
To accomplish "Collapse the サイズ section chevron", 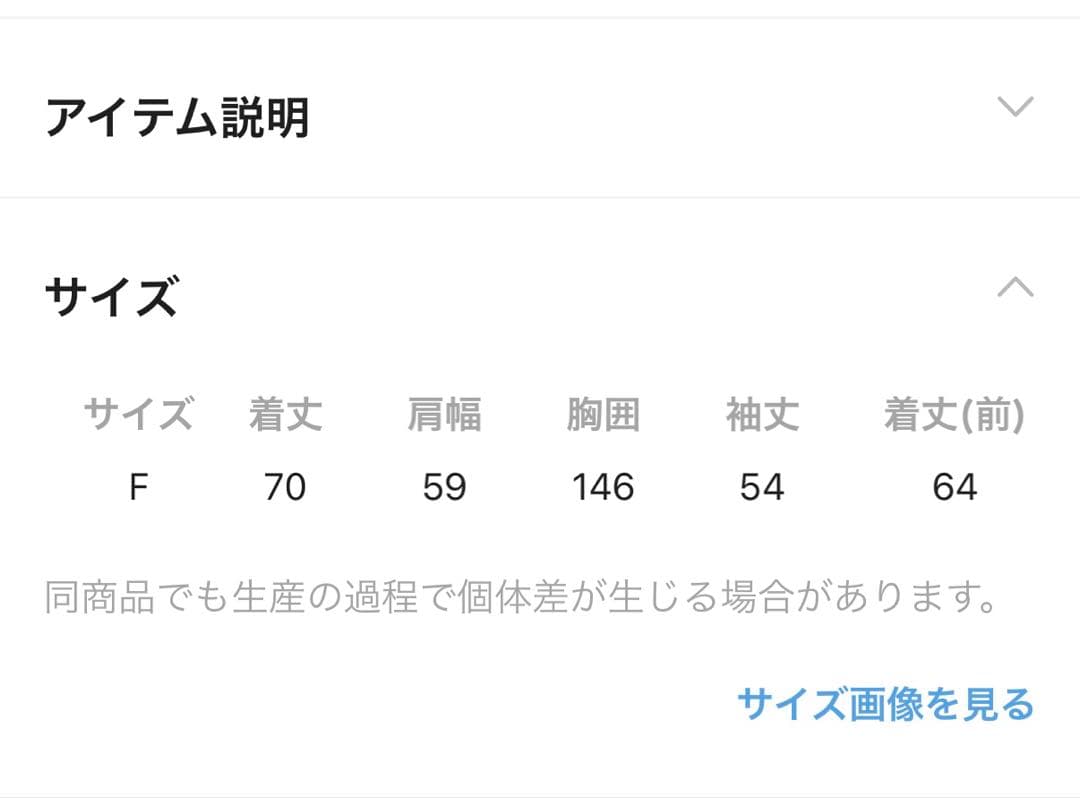I will pyautogui.click(x=1015, y=288).
